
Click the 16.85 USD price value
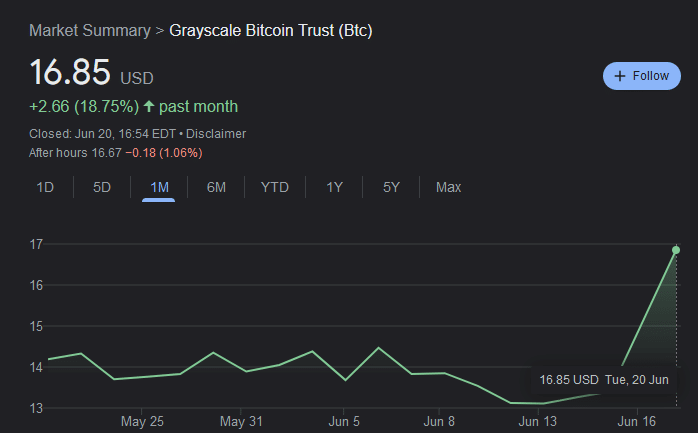91,73
